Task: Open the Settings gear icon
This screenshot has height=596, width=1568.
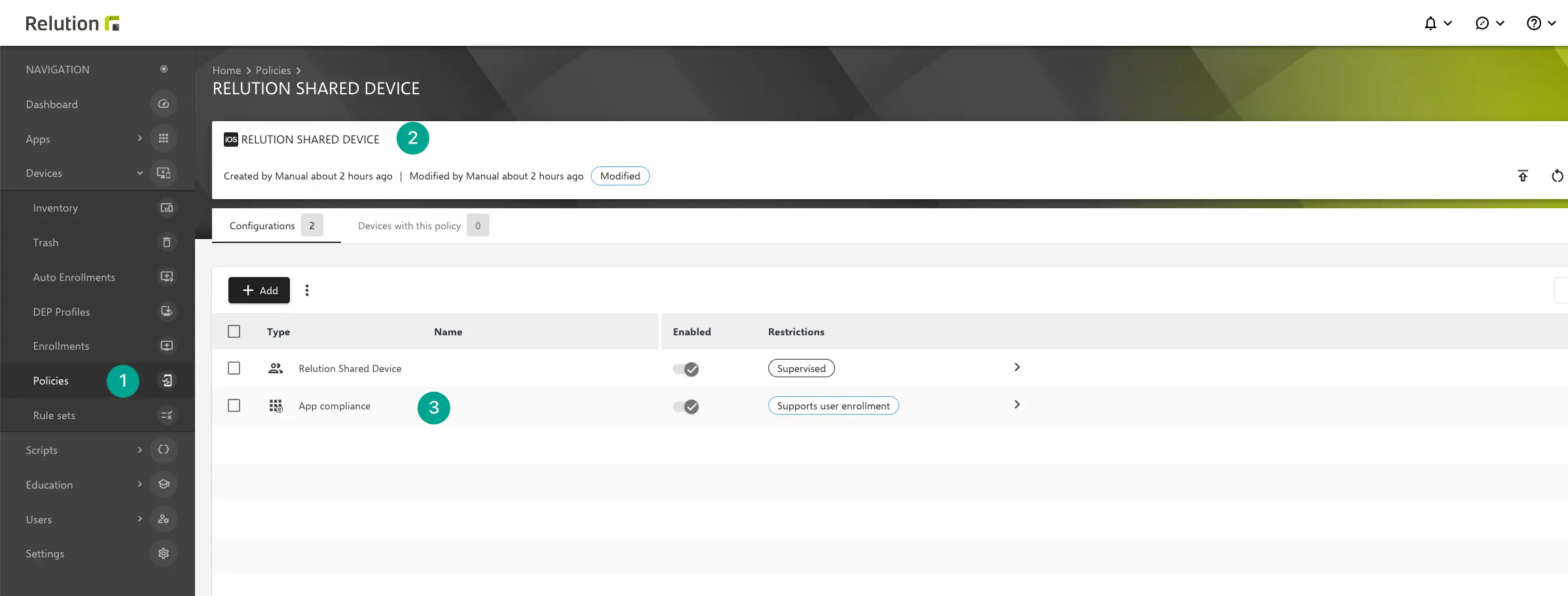Action: (163, 553)
